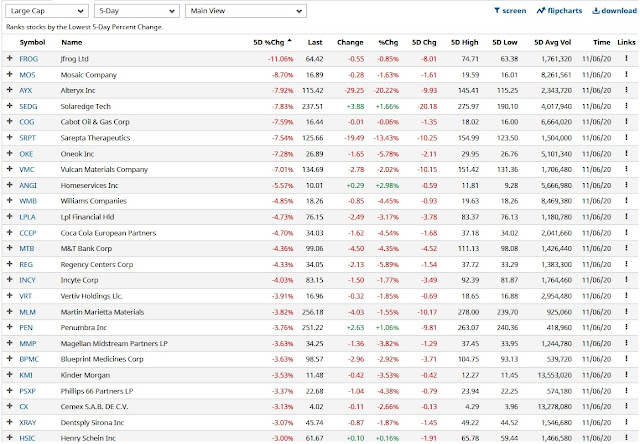
Task: Sort by Time column header
Action: tap(602, 42)
